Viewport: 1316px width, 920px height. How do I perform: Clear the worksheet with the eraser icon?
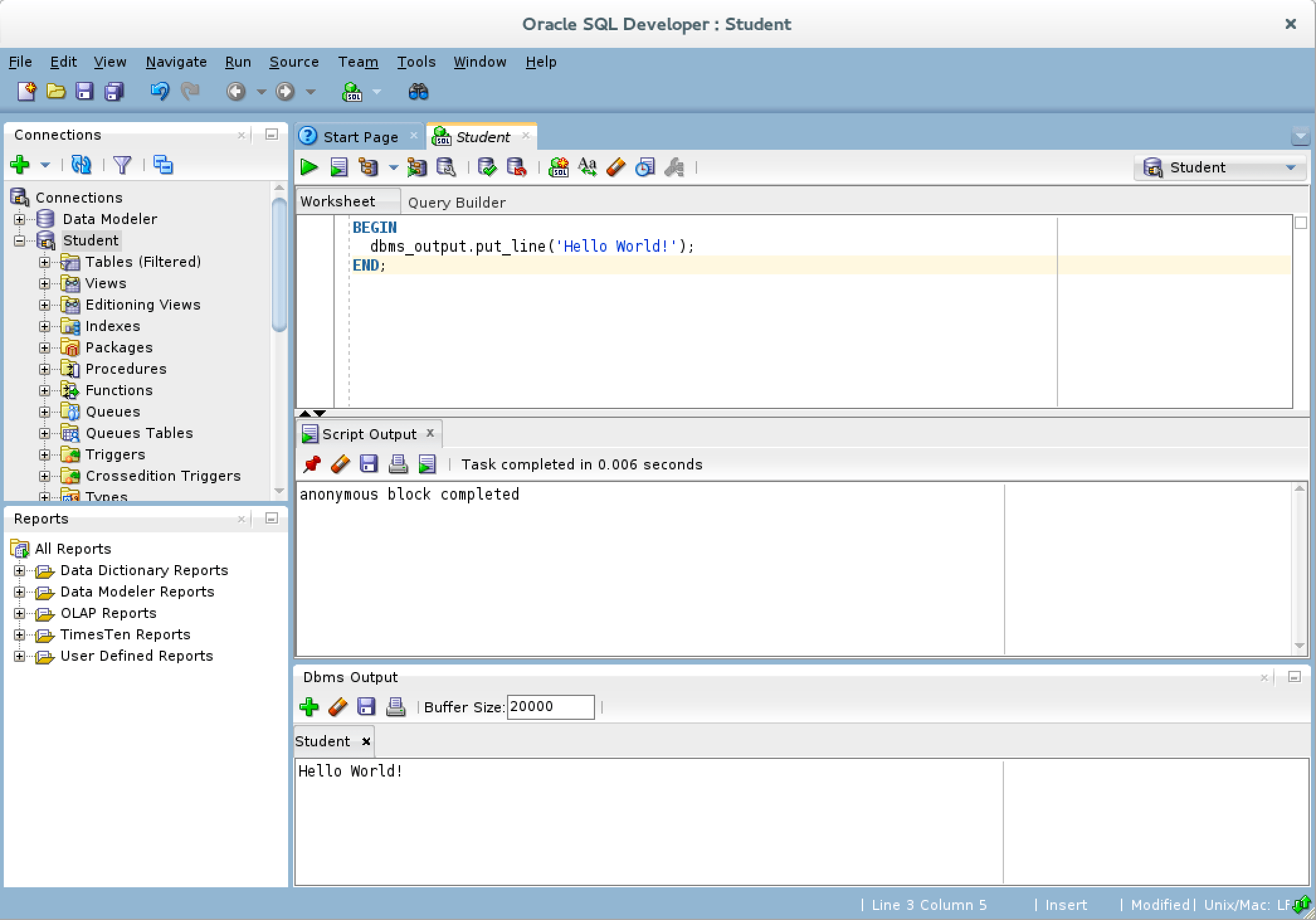tap(615, 167)
